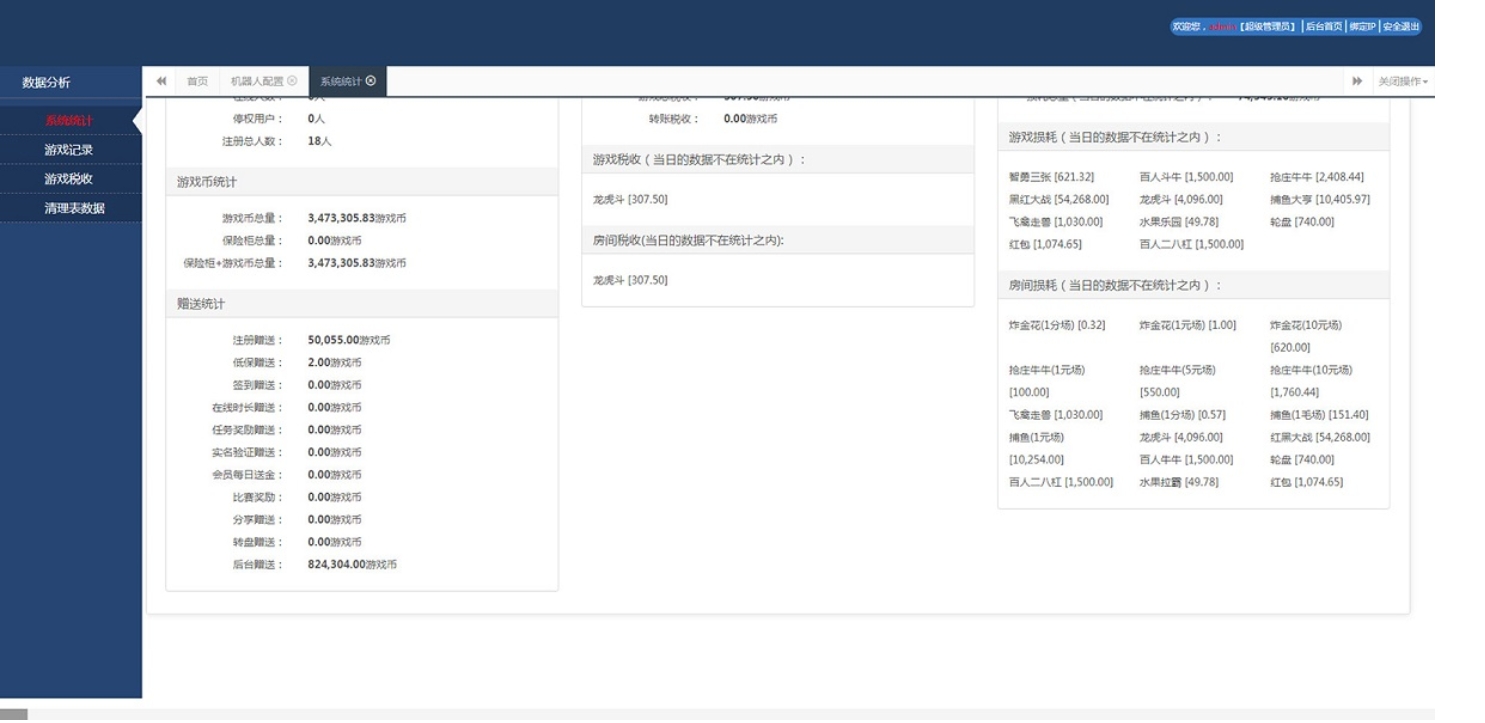The height and width of the screenshot is (723, 1485).
Task: Click the 保险柜+游戏币总量 label
Action: (233, 263)
